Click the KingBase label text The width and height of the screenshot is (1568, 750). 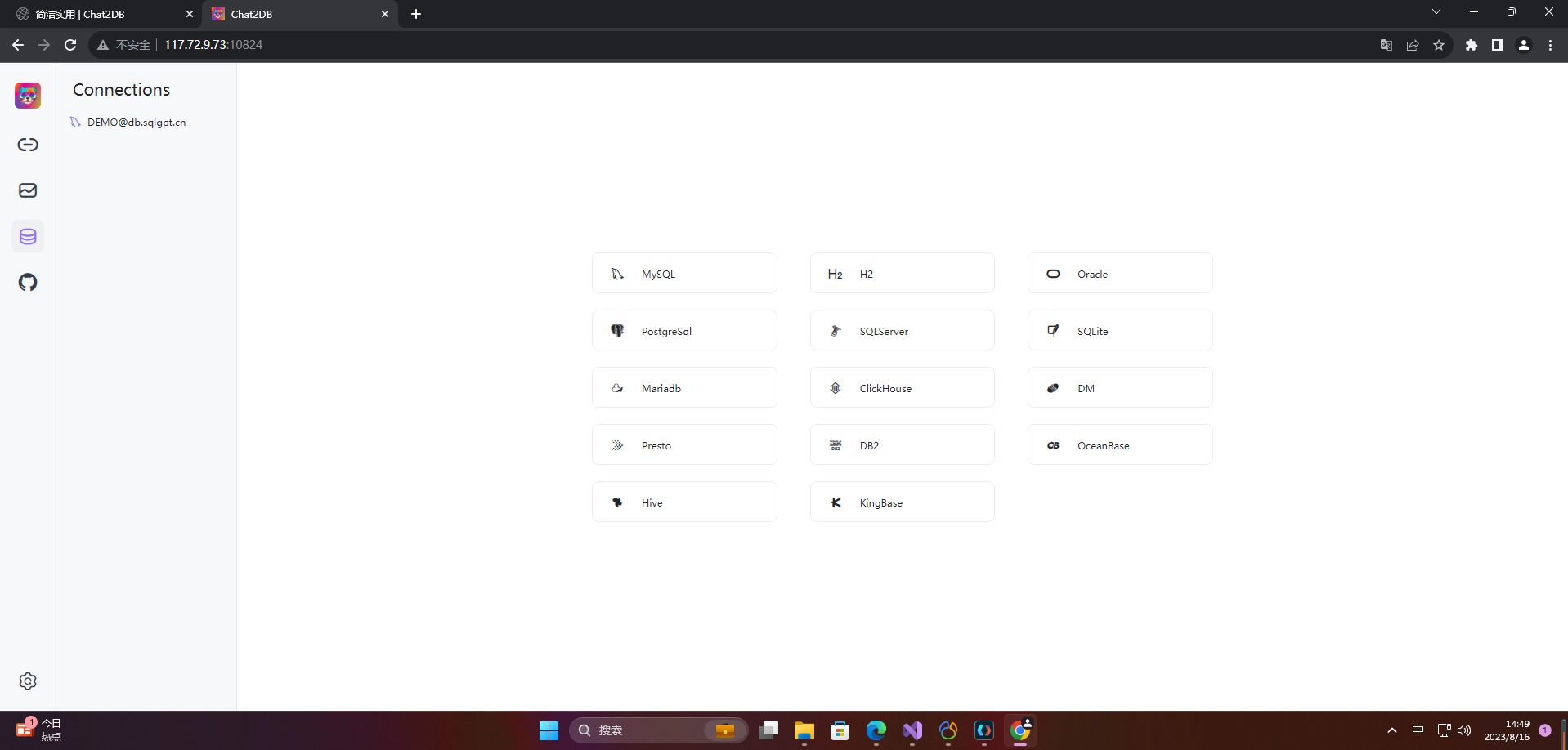point(881,503)
